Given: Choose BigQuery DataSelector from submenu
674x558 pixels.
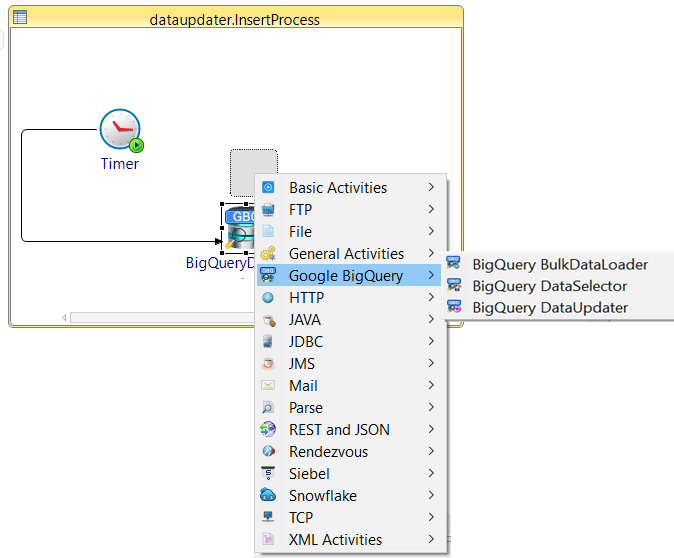Looking at the screenshot, I should click(x=549, y=286).
